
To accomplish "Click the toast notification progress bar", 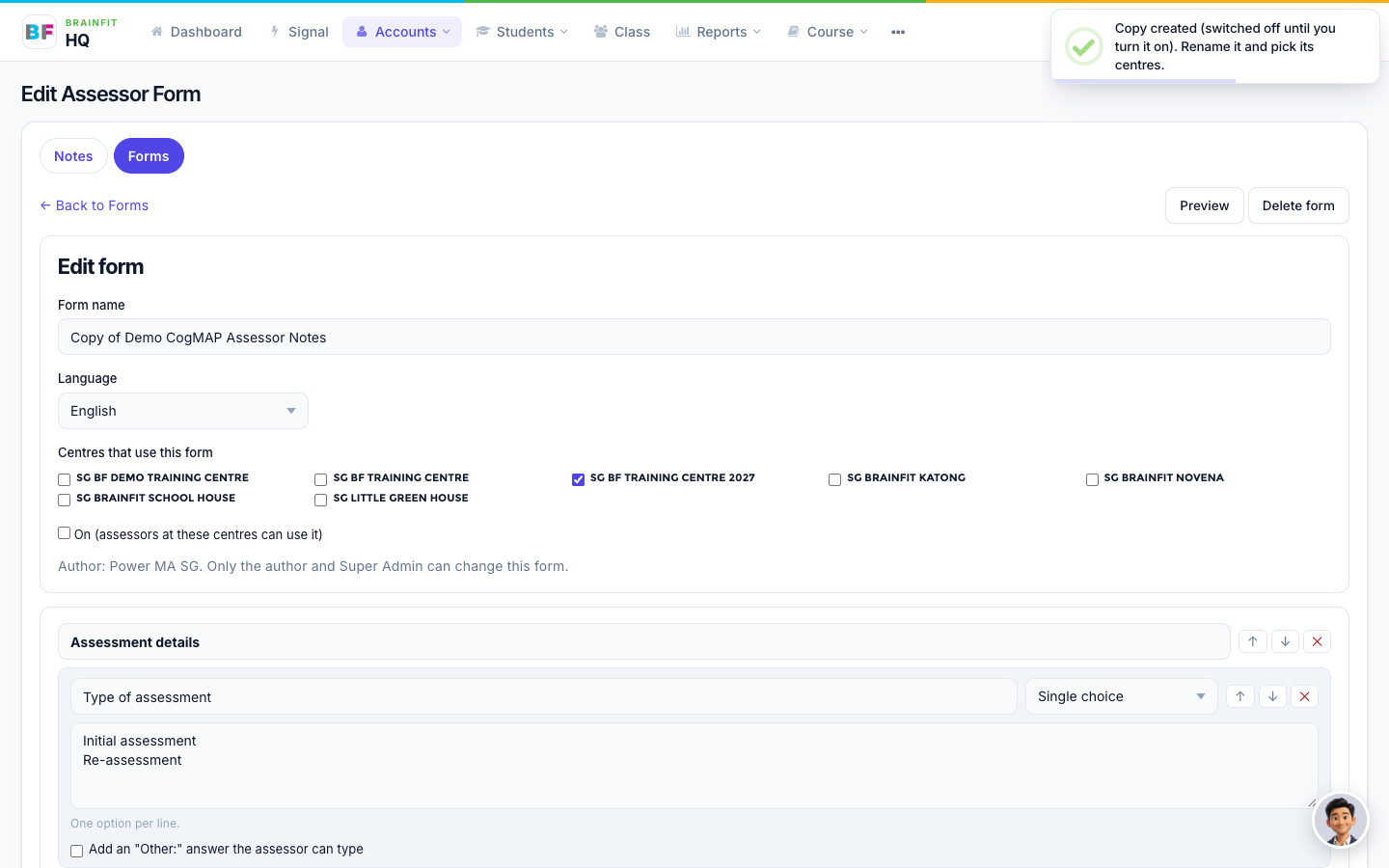I will coord(1144,81).
